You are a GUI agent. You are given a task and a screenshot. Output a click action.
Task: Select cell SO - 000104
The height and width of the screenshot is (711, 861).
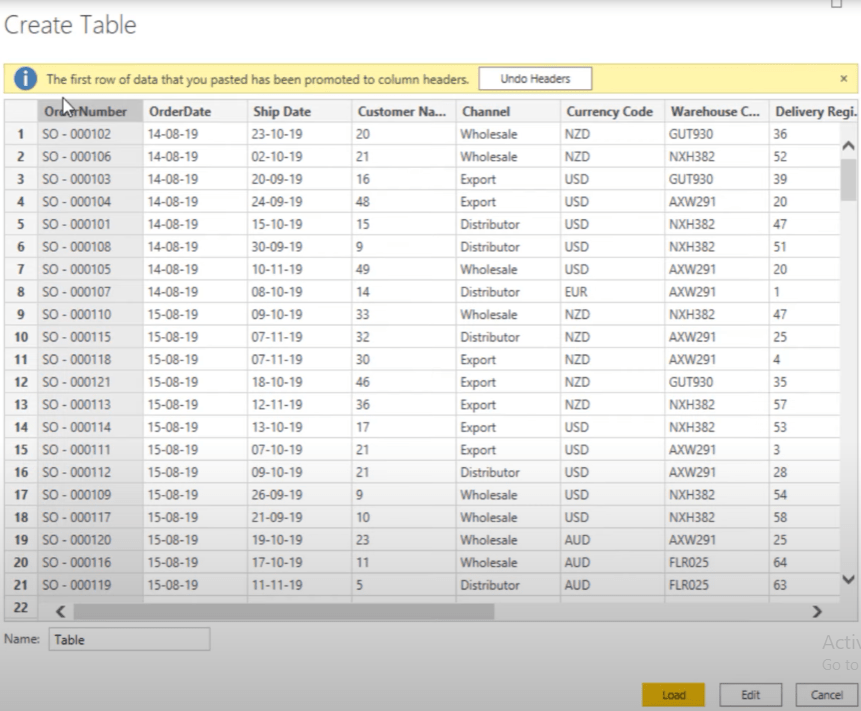coord(90,201)
